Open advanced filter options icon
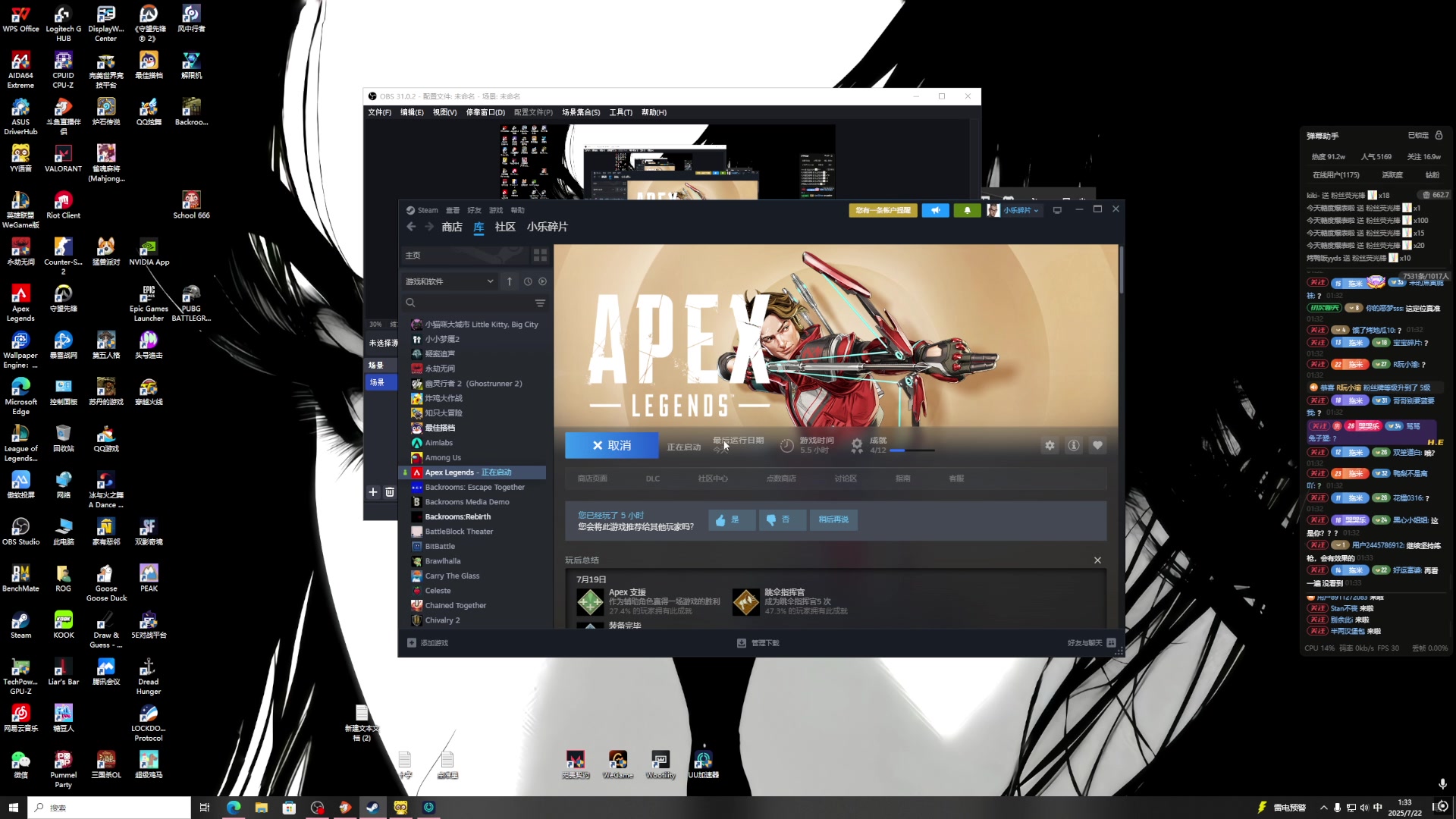 click(x=540, y=303)
